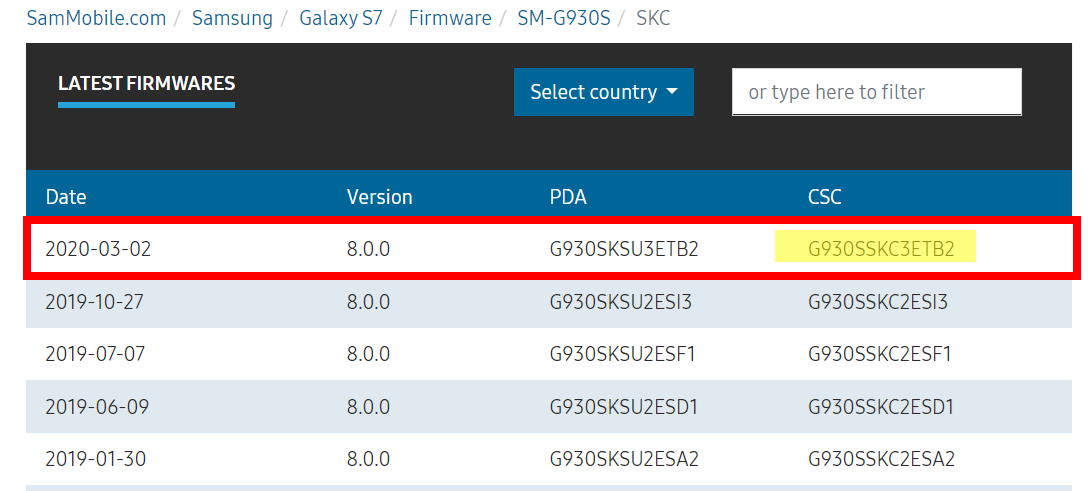
Task: Open the Samsung breadcrumb link
Action: coord(232,17)
